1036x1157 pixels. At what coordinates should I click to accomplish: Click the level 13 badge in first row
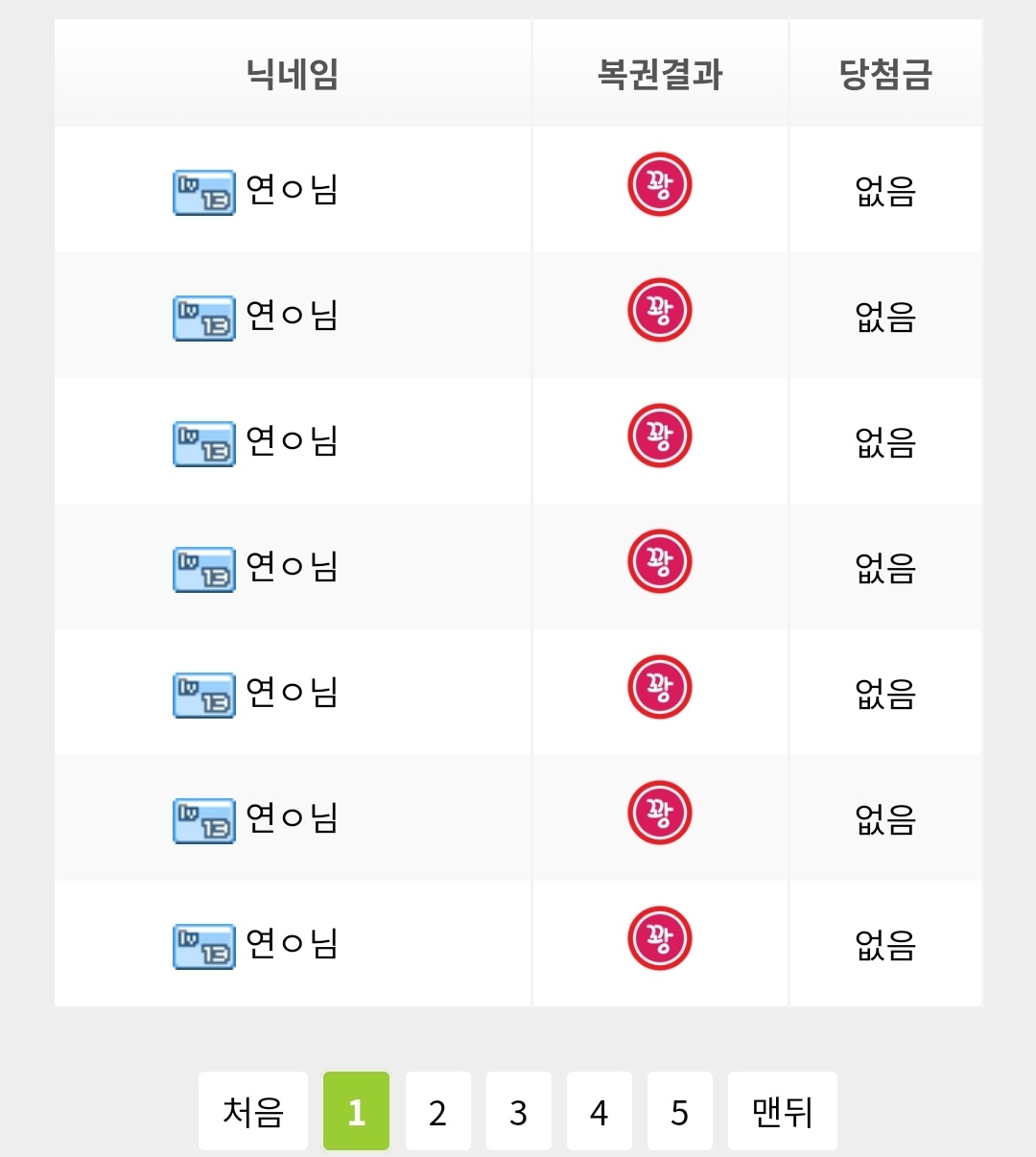click(x=204, y=193)
